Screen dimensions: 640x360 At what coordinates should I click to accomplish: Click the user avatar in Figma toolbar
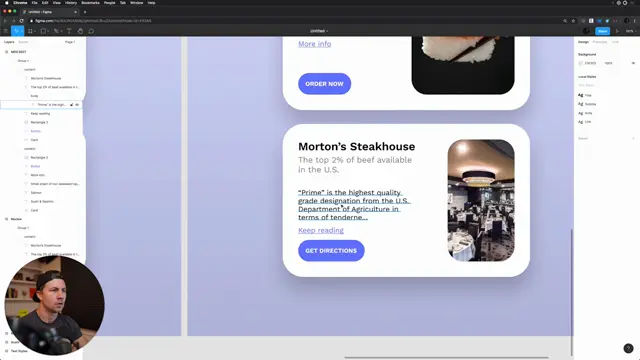(586, 31)
